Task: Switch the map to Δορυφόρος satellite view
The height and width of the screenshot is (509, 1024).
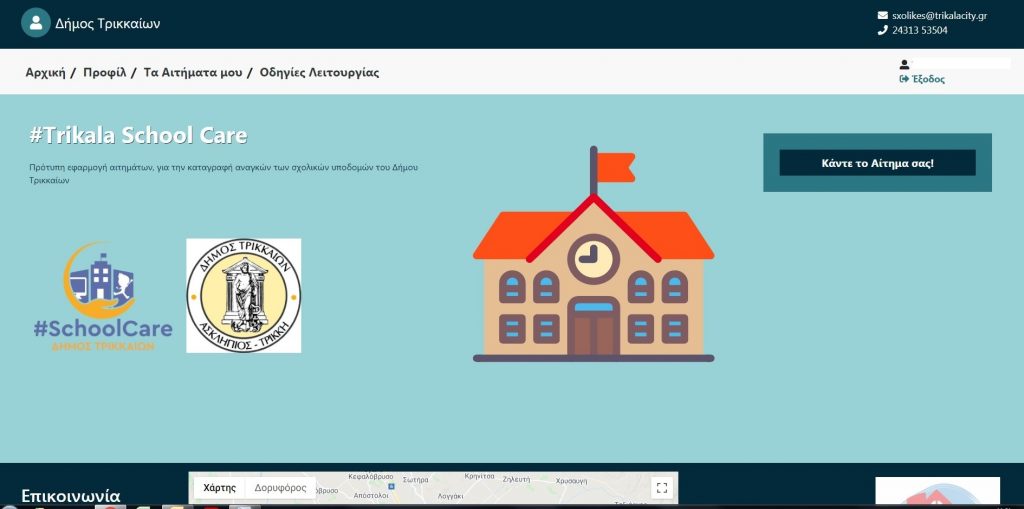Action: pyautogui.click(x=280, y=488)
